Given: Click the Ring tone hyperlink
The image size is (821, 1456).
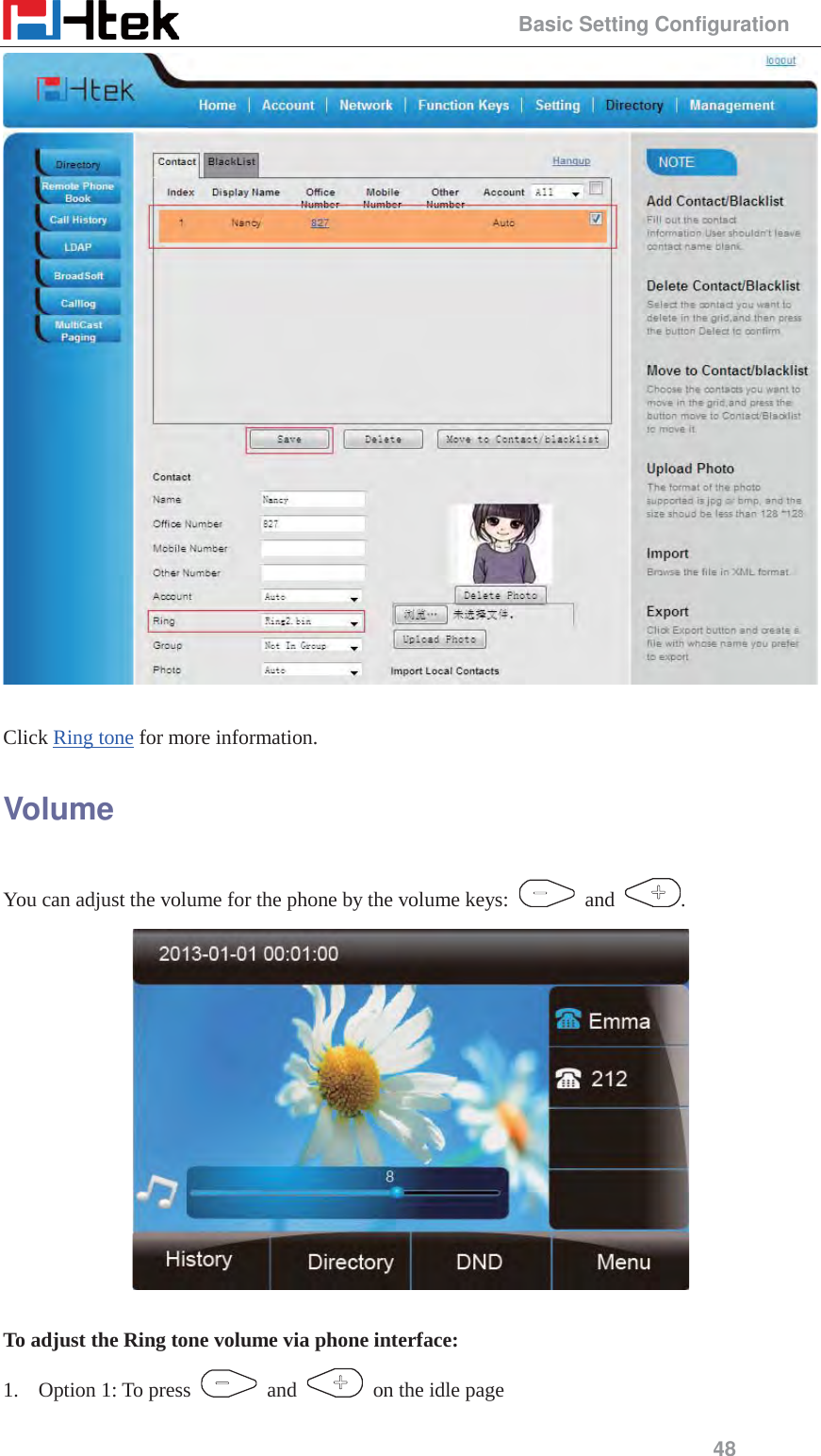Looking at the screenshot, I should click(x=92, y=737).
